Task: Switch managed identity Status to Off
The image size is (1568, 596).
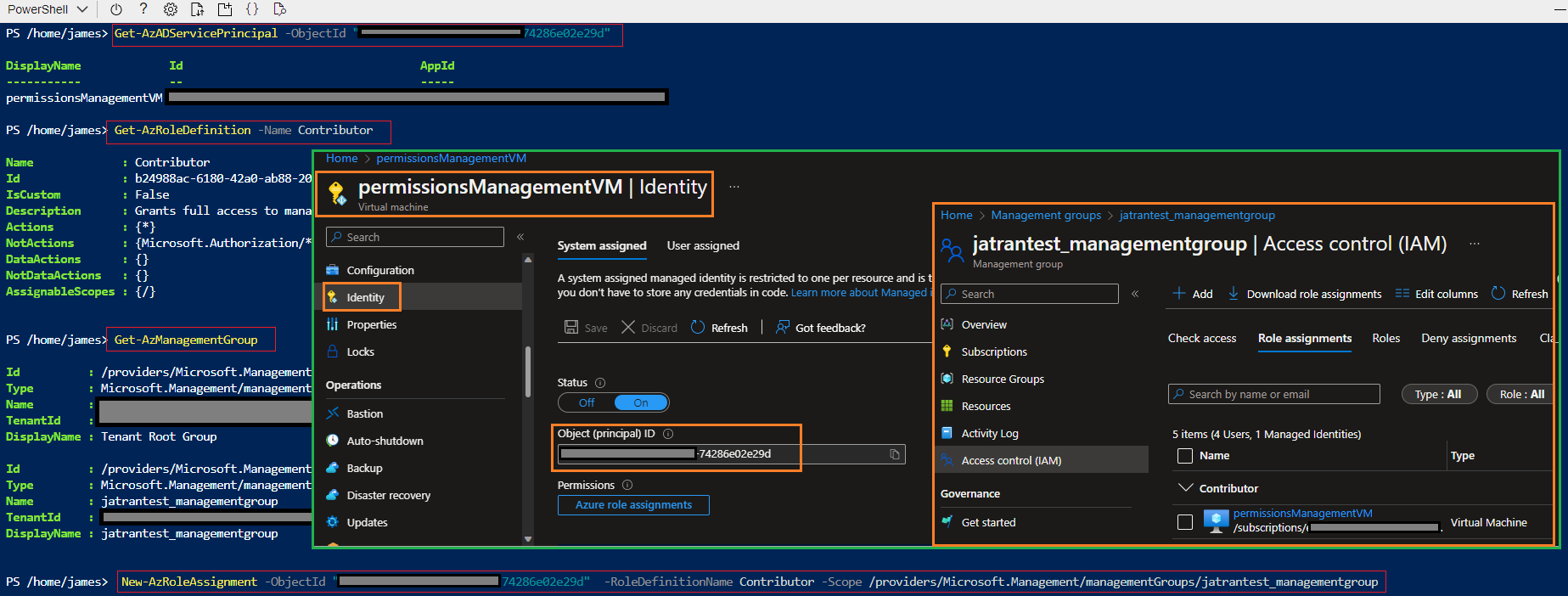Action: tap(587, 402)
